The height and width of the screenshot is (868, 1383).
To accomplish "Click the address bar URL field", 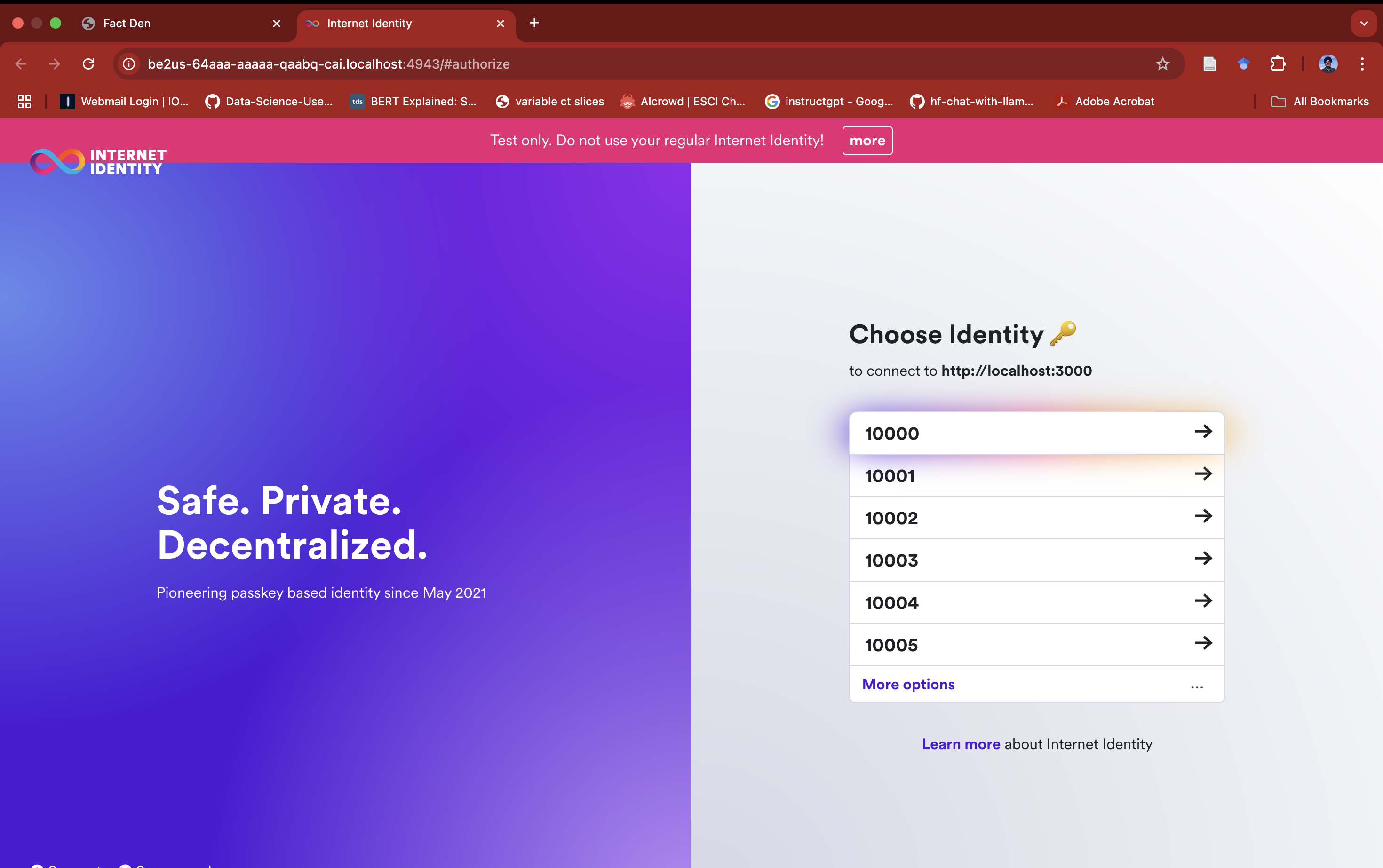I will tap(574, 64).
